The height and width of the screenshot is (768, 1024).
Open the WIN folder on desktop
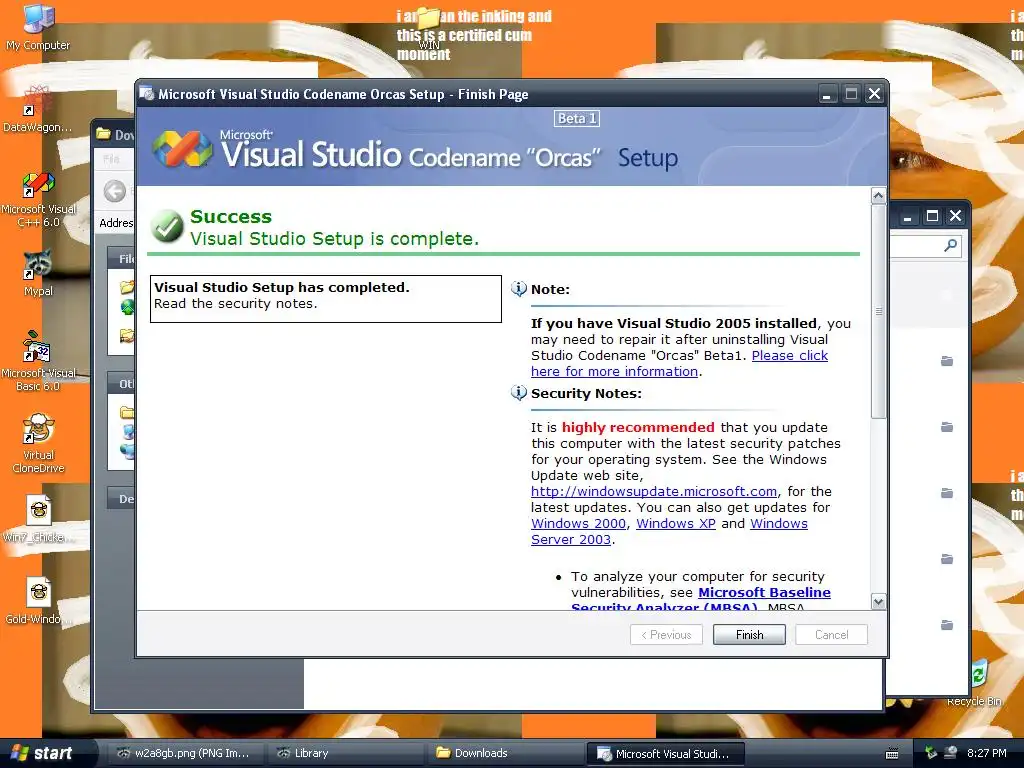pos(429,29)
